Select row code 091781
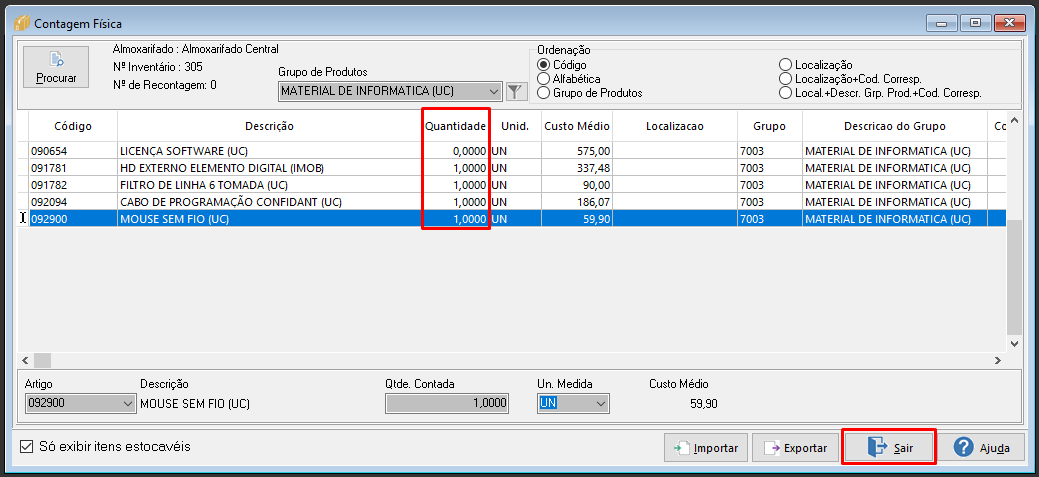The height and width of the screenshot is (477, 1039). (x=73, y=168)
